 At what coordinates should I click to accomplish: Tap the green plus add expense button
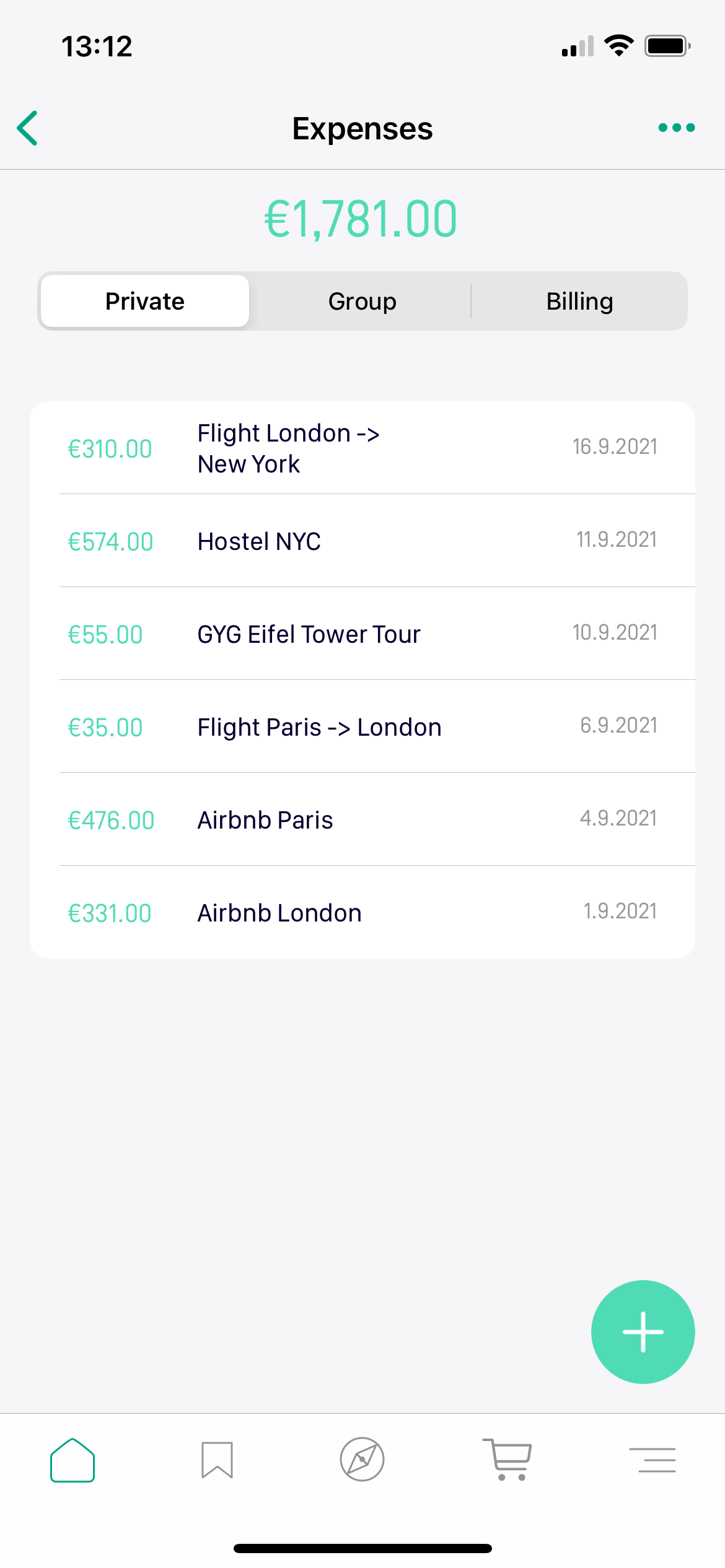pos(643,1331)
